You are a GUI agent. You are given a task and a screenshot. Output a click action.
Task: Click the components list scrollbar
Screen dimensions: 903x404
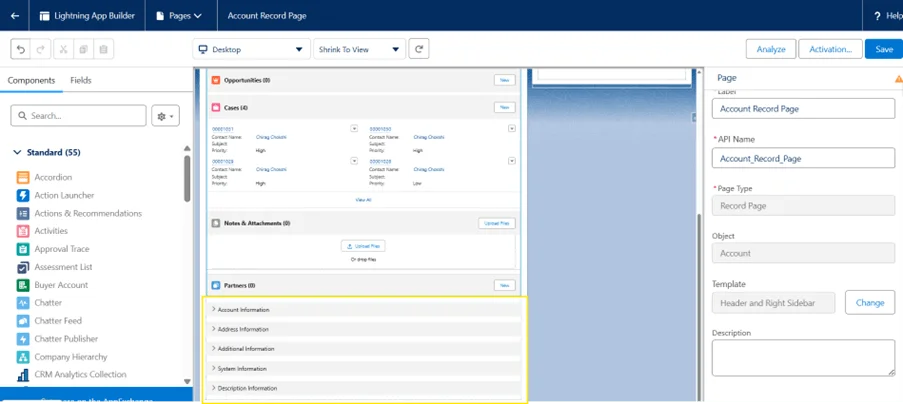point(187,178)
